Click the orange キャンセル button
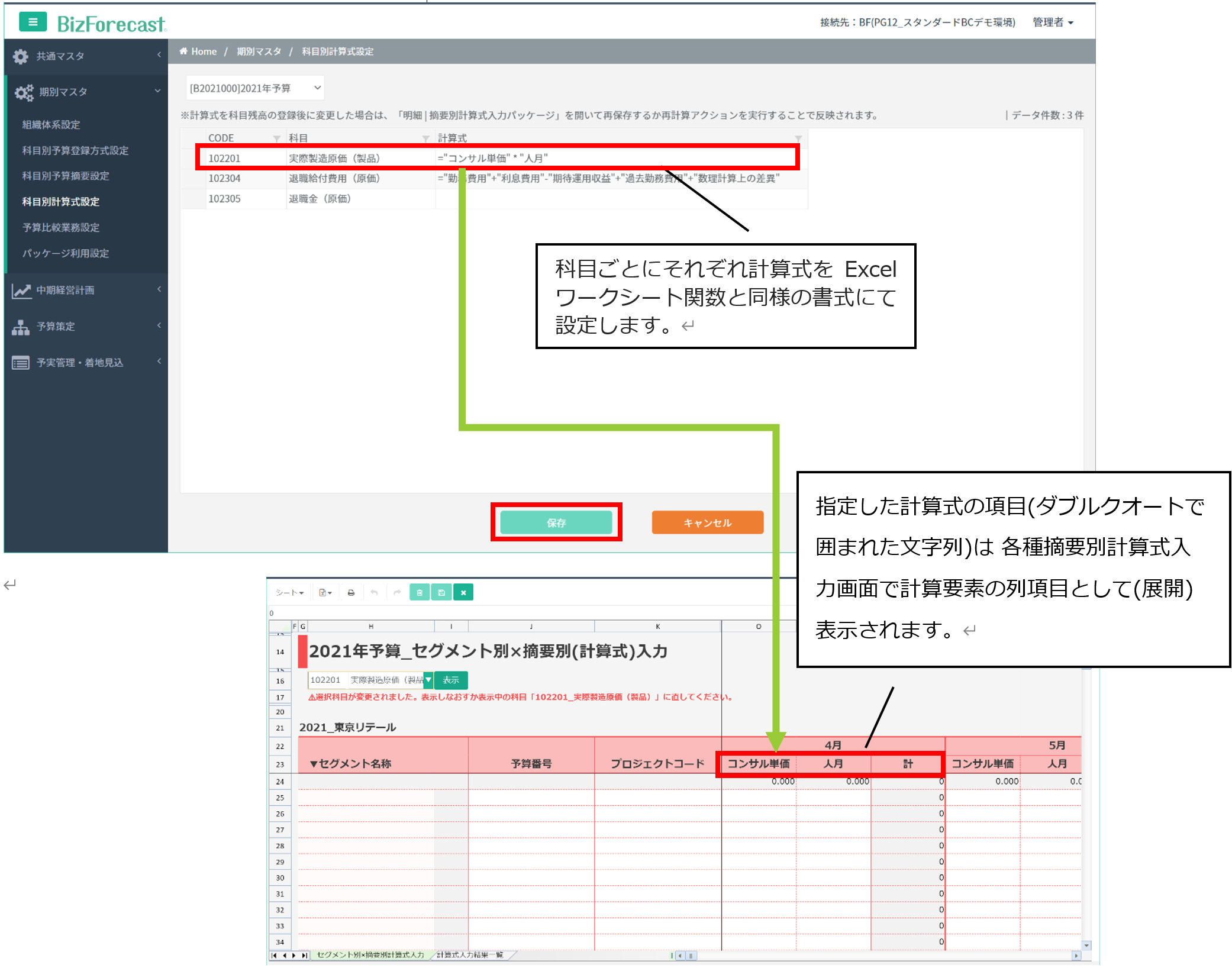 tap(707, 522)
